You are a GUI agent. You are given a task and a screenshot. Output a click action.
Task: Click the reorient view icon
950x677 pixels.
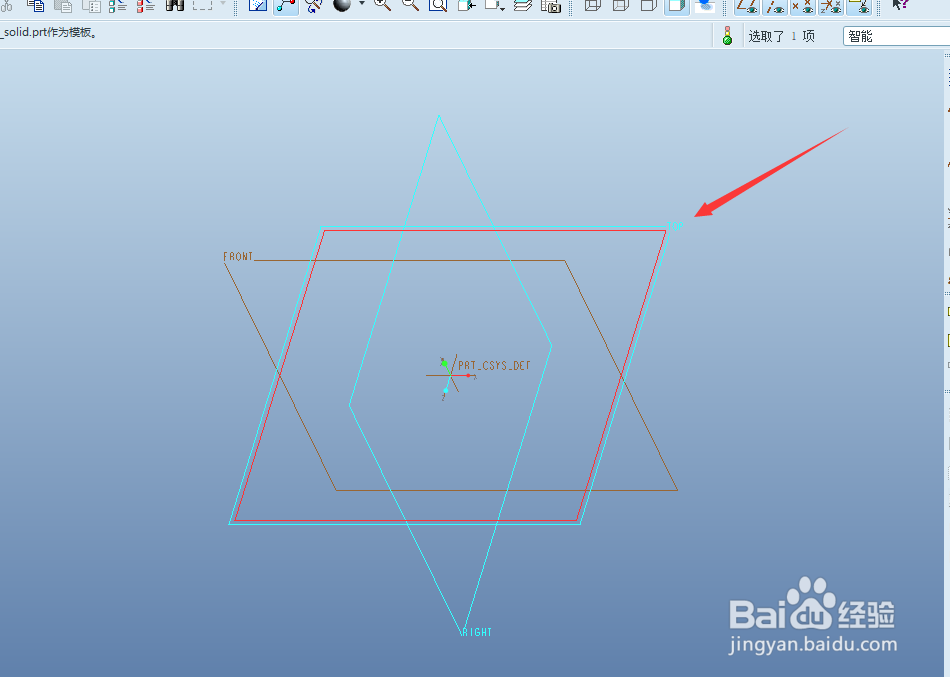[467, 5]
